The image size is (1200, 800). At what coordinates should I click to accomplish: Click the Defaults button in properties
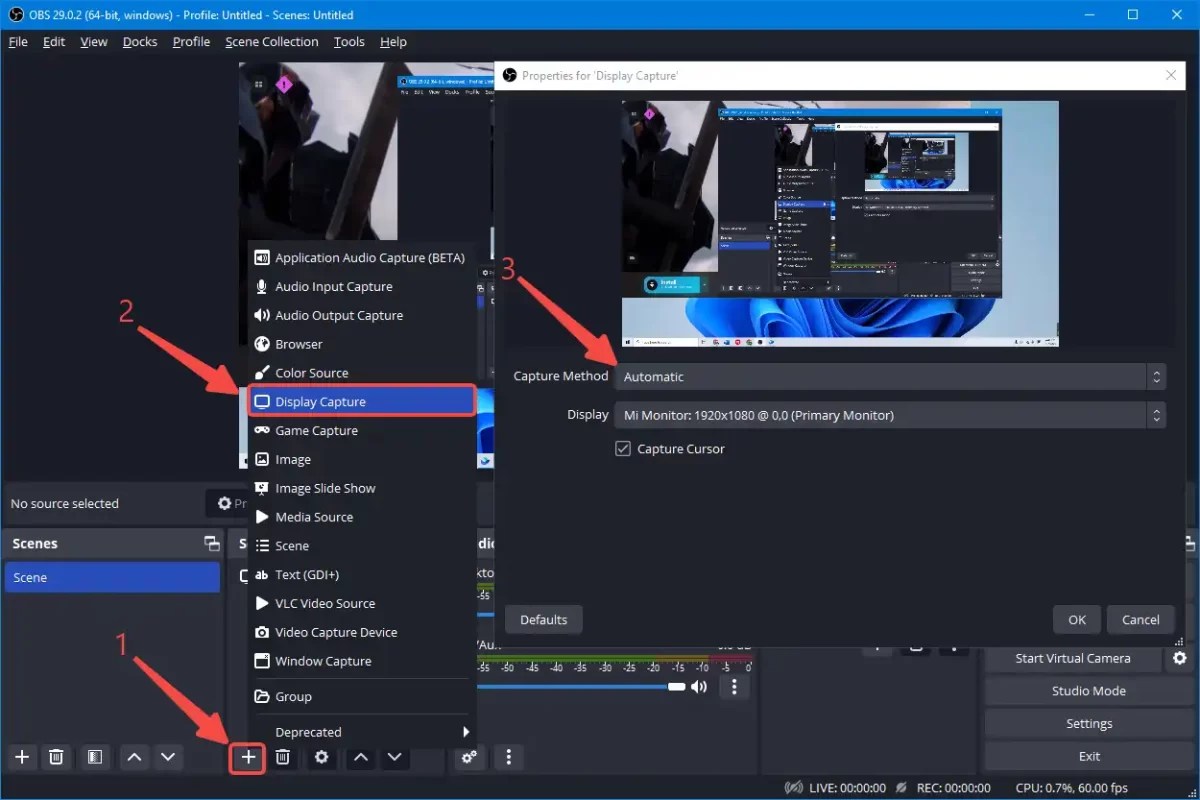543,619
